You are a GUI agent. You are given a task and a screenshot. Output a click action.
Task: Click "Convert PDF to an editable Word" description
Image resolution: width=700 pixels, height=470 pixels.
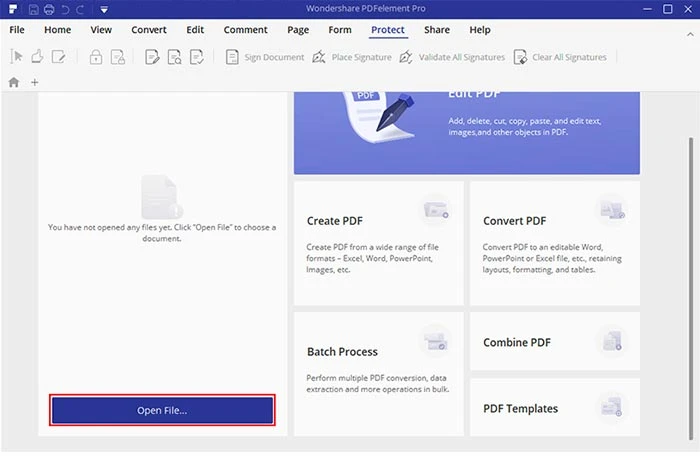552,258
